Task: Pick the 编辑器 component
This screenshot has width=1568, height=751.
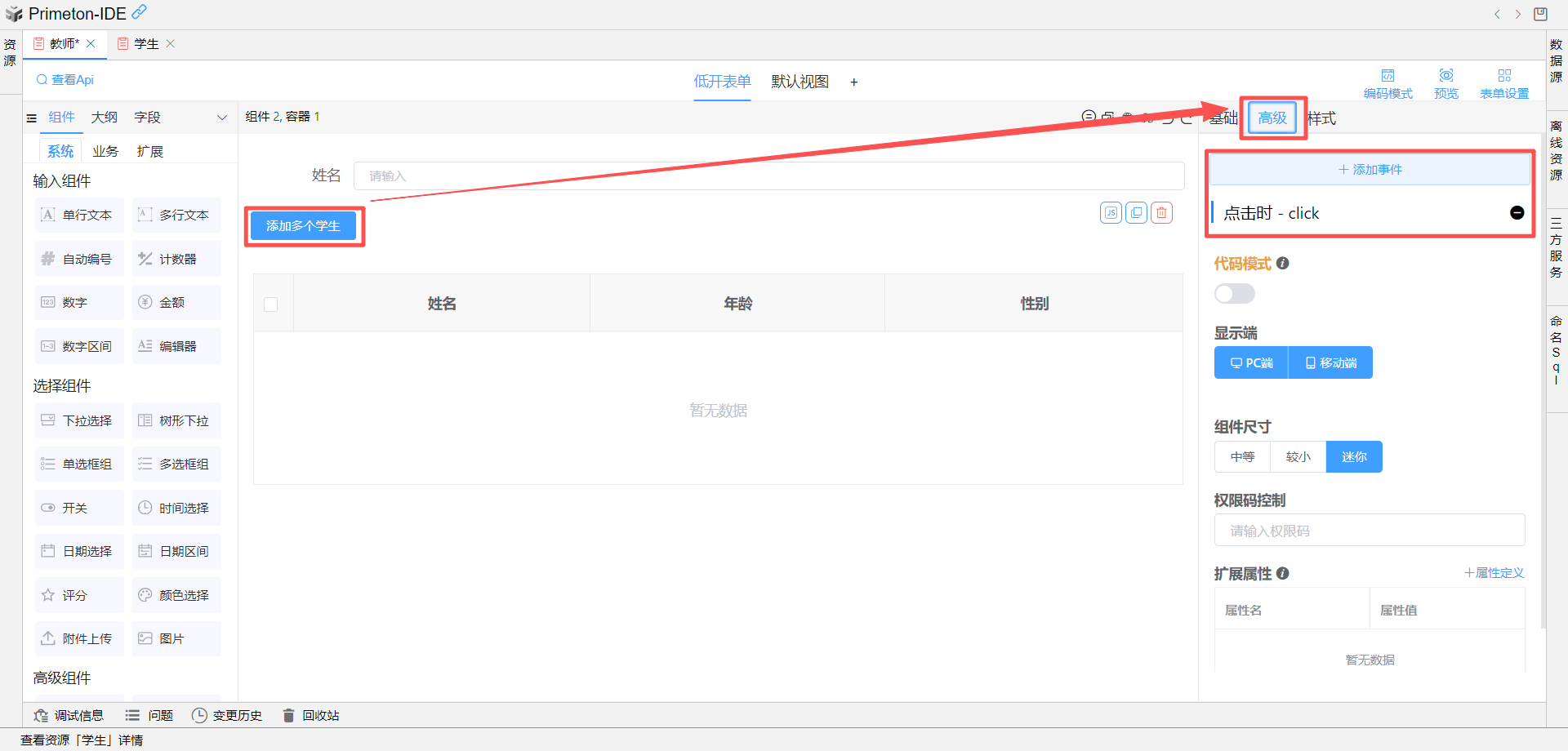Action: pyautogui.click(x=176, y=346)
